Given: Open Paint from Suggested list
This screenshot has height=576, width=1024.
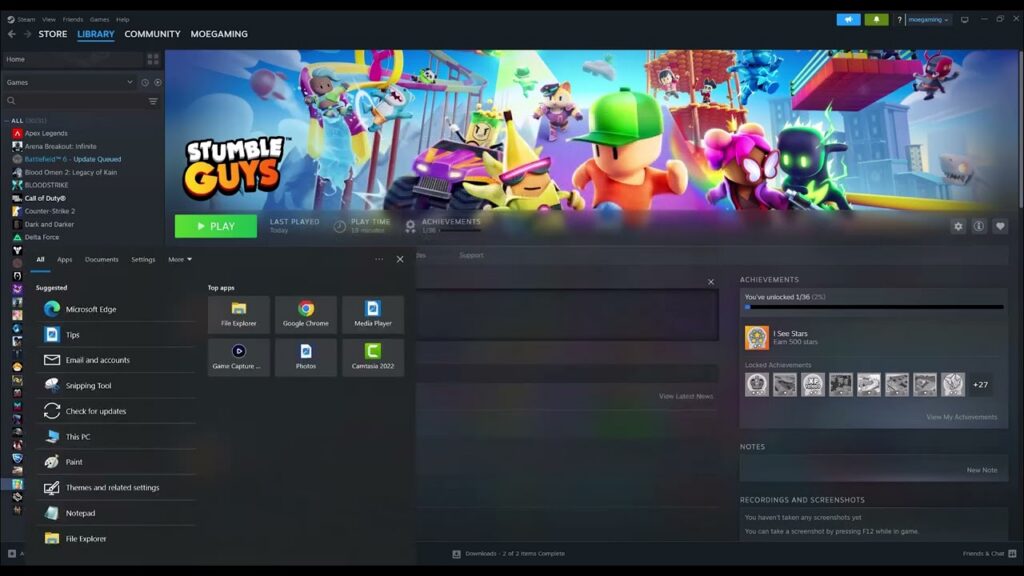Looking at the screenshot, I should pyautogui.click(x=116, y=462).
